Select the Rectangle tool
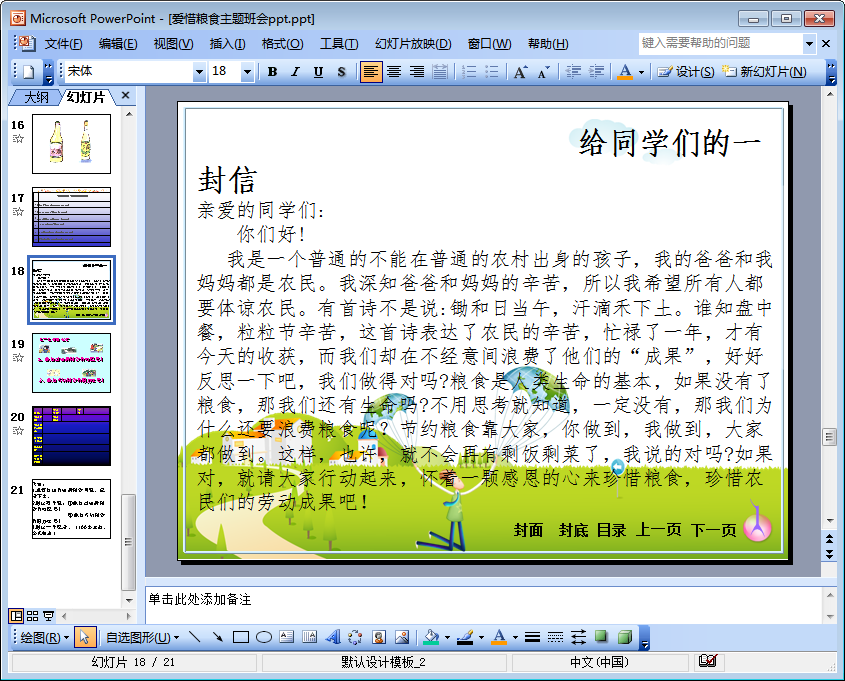The height and width of the screenshot is (681, 845). pos(241,637)
